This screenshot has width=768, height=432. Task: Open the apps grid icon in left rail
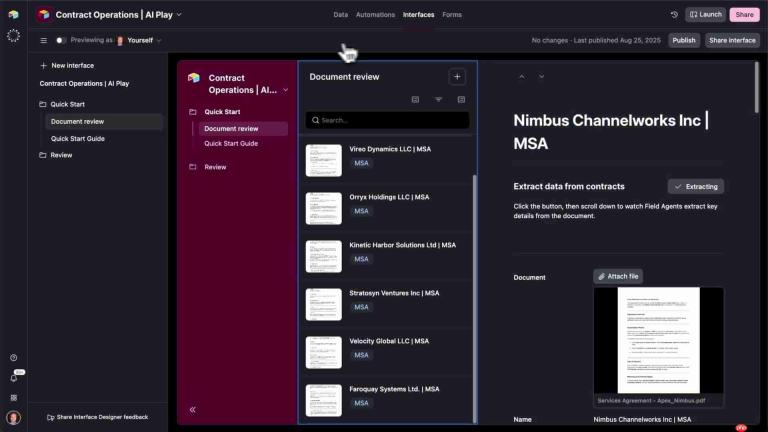pos(14,398)
